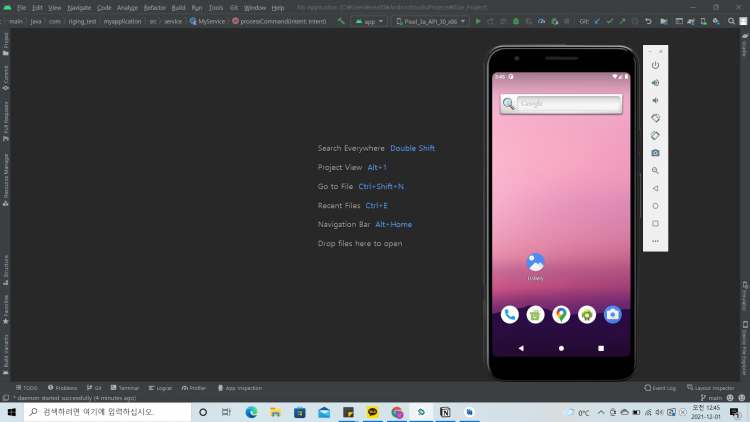Open the Build menu
The width and height of the screenshot is (750, 422).
point(178,7)
